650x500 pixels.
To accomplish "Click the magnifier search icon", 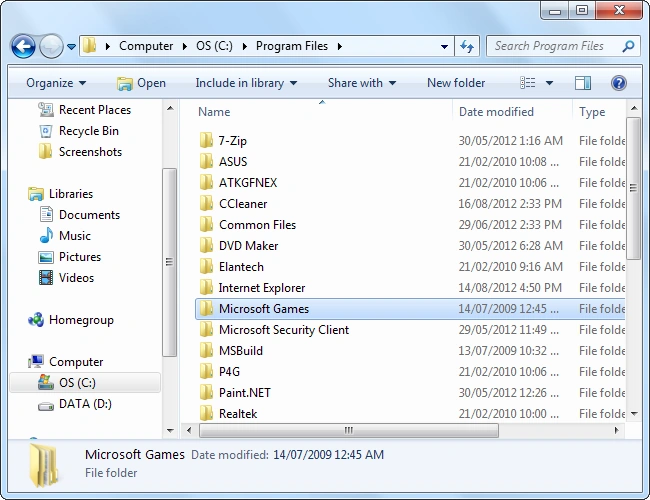I will [628, 46].
